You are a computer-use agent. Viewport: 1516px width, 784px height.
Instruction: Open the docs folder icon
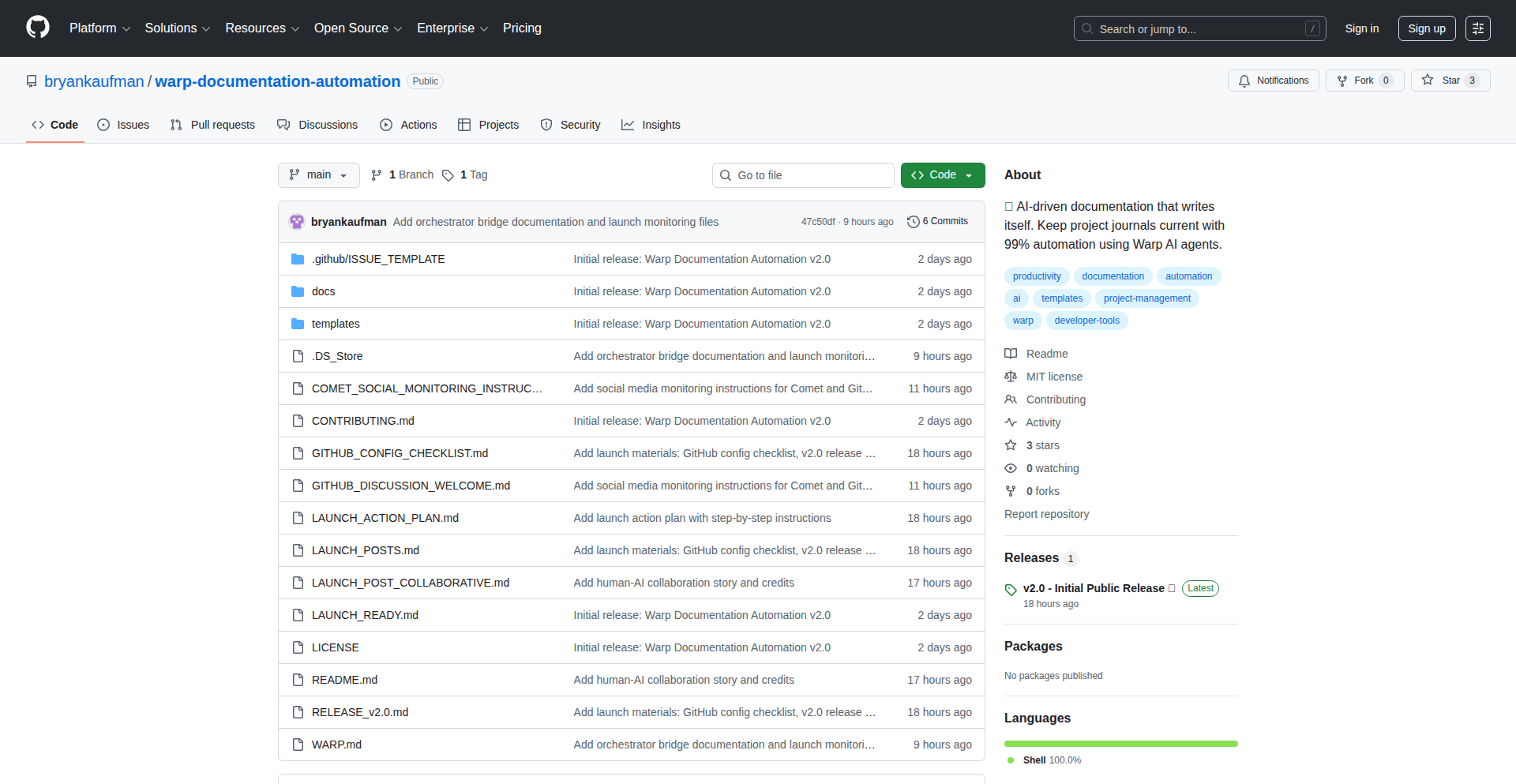coord(298,291)
